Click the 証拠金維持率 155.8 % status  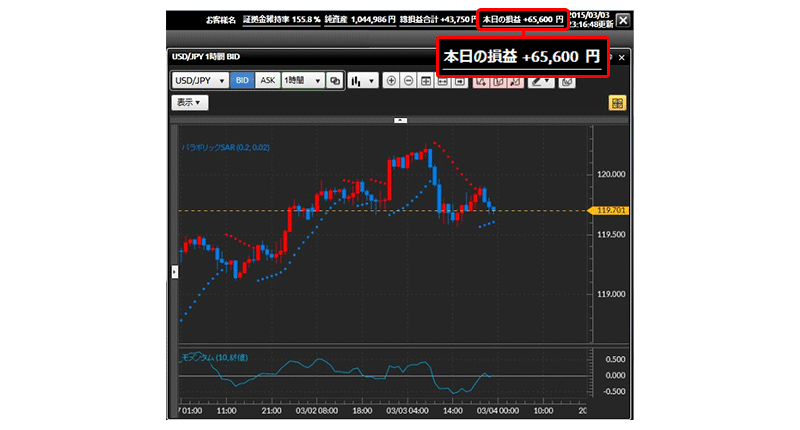click(282, 19)
